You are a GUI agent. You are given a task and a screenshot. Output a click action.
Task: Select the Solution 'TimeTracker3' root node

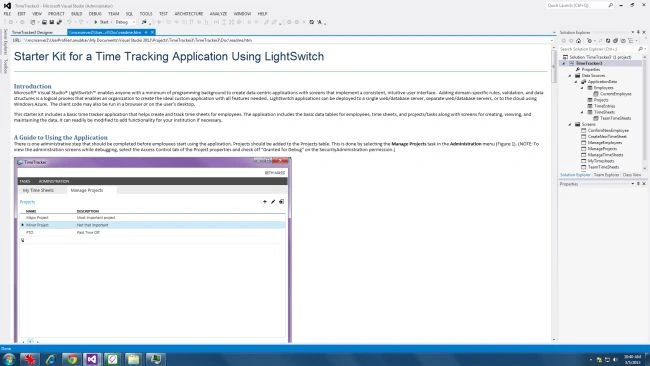coord(600,57)
